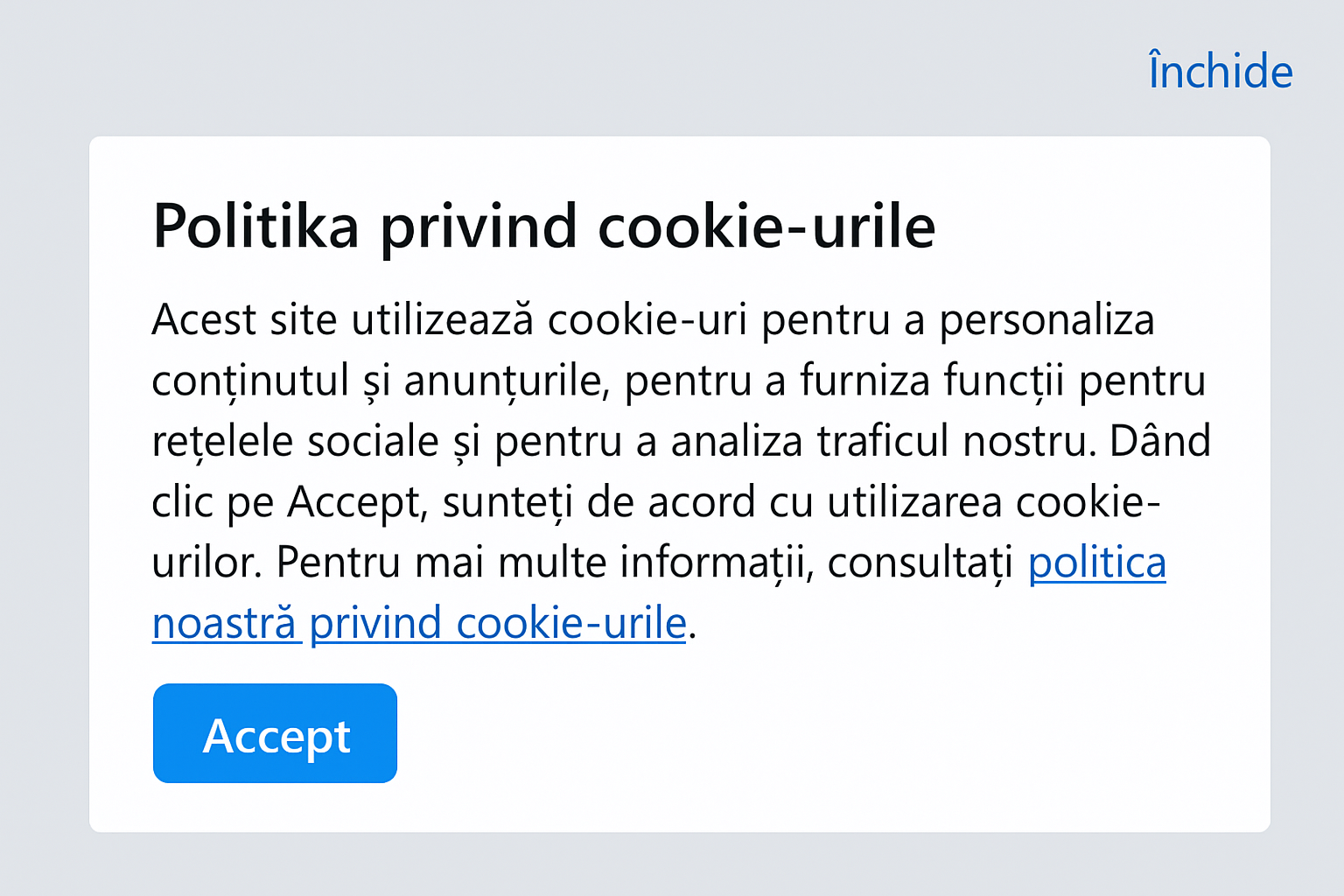Click the gray backdrop left of Închide
Viewport: 1344px width, 896px height.
[612, 70]
